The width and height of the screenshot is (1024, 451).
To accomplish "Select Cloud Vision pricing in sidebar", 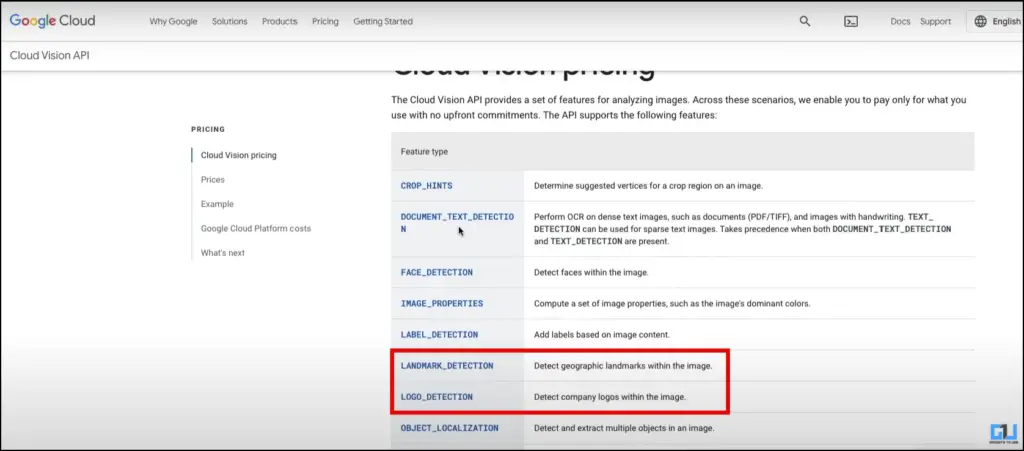I will 239,155.
